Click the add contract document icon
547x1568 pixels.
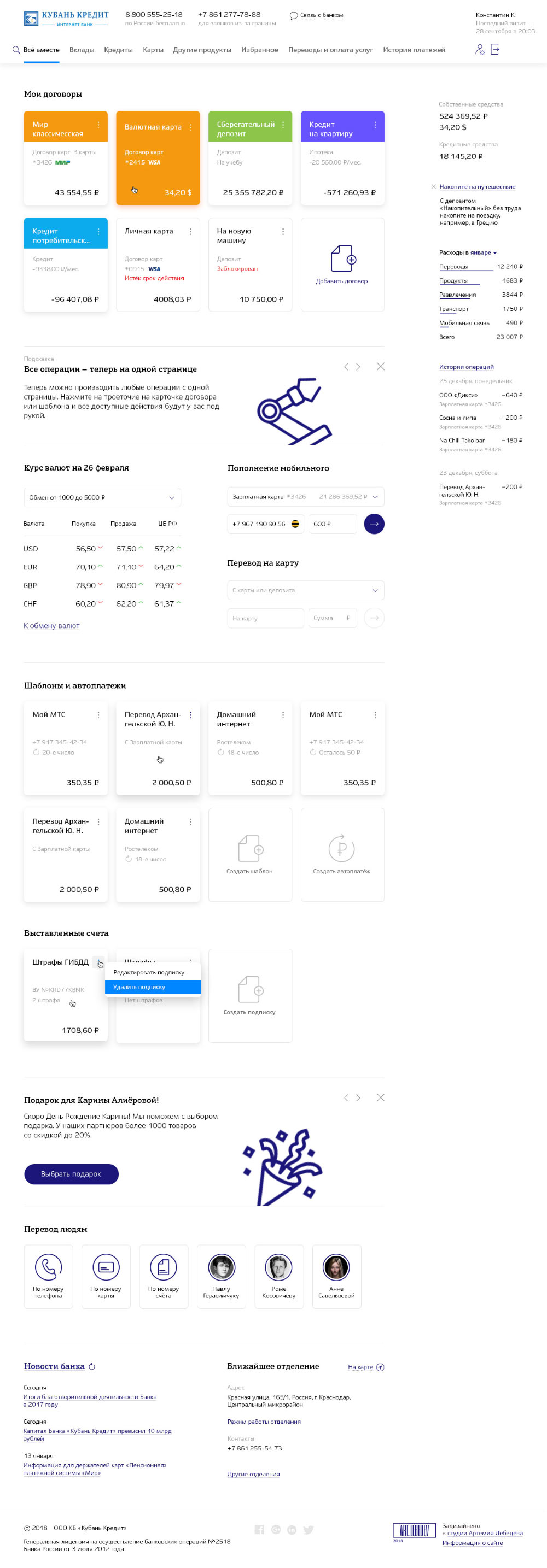tap(342, 258)
